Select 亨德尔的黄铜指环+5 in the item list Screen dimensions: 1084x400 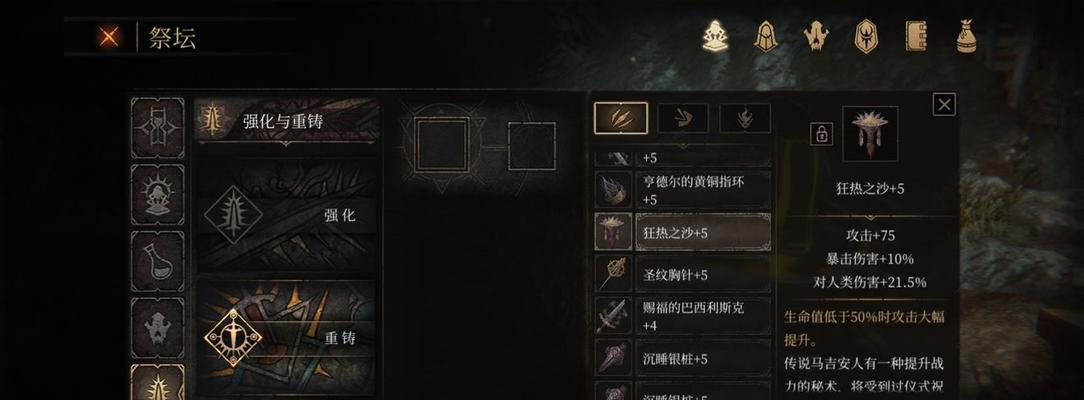point(683,190)
